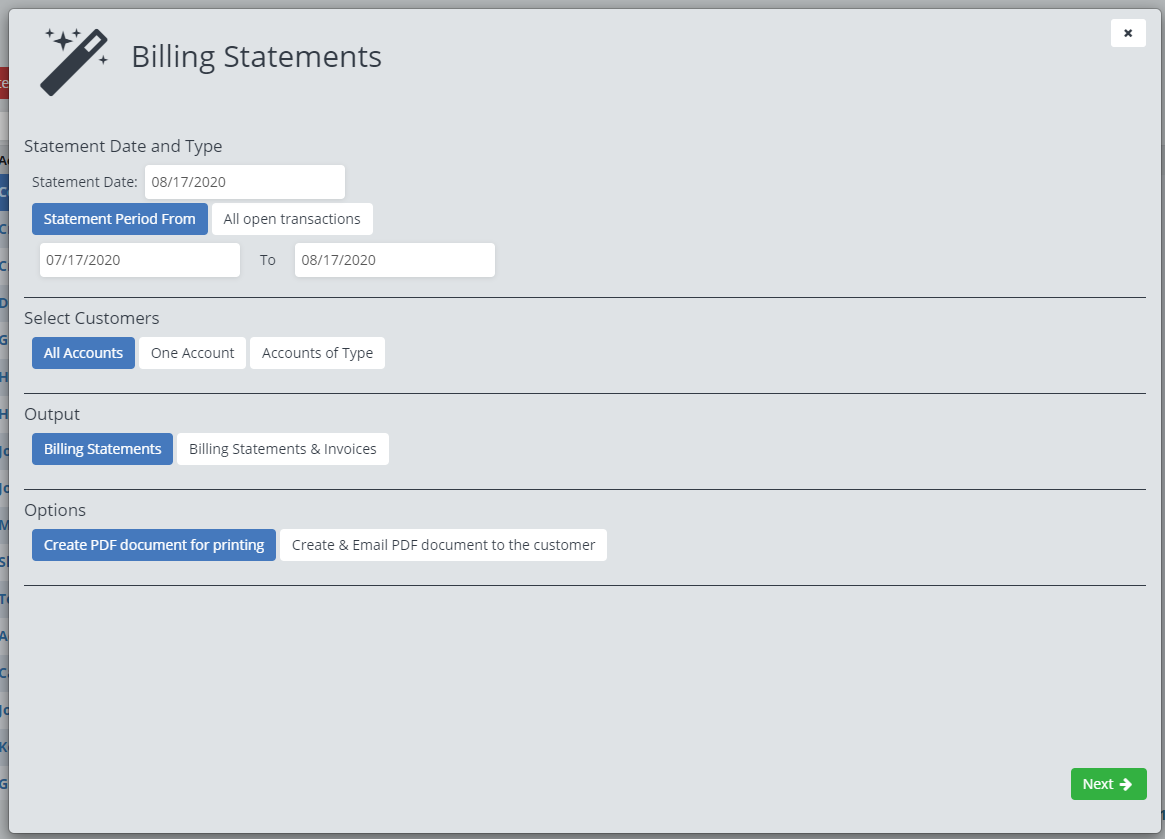1165x839 pixels.
Task: Click the Output section heading
Action: [x=52, y=414]
